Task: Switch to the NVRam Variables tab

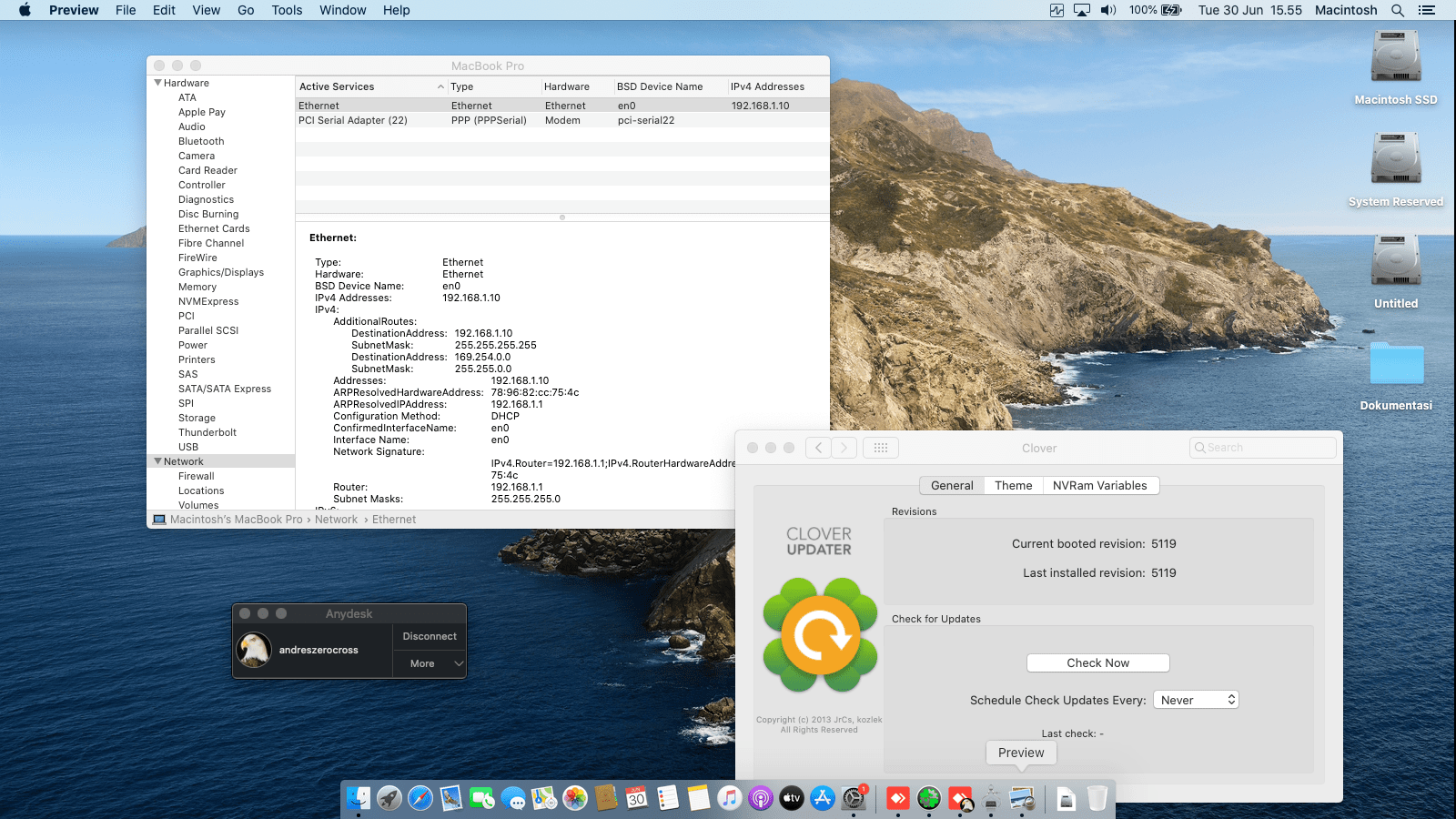Action: tap(1099, 486)
